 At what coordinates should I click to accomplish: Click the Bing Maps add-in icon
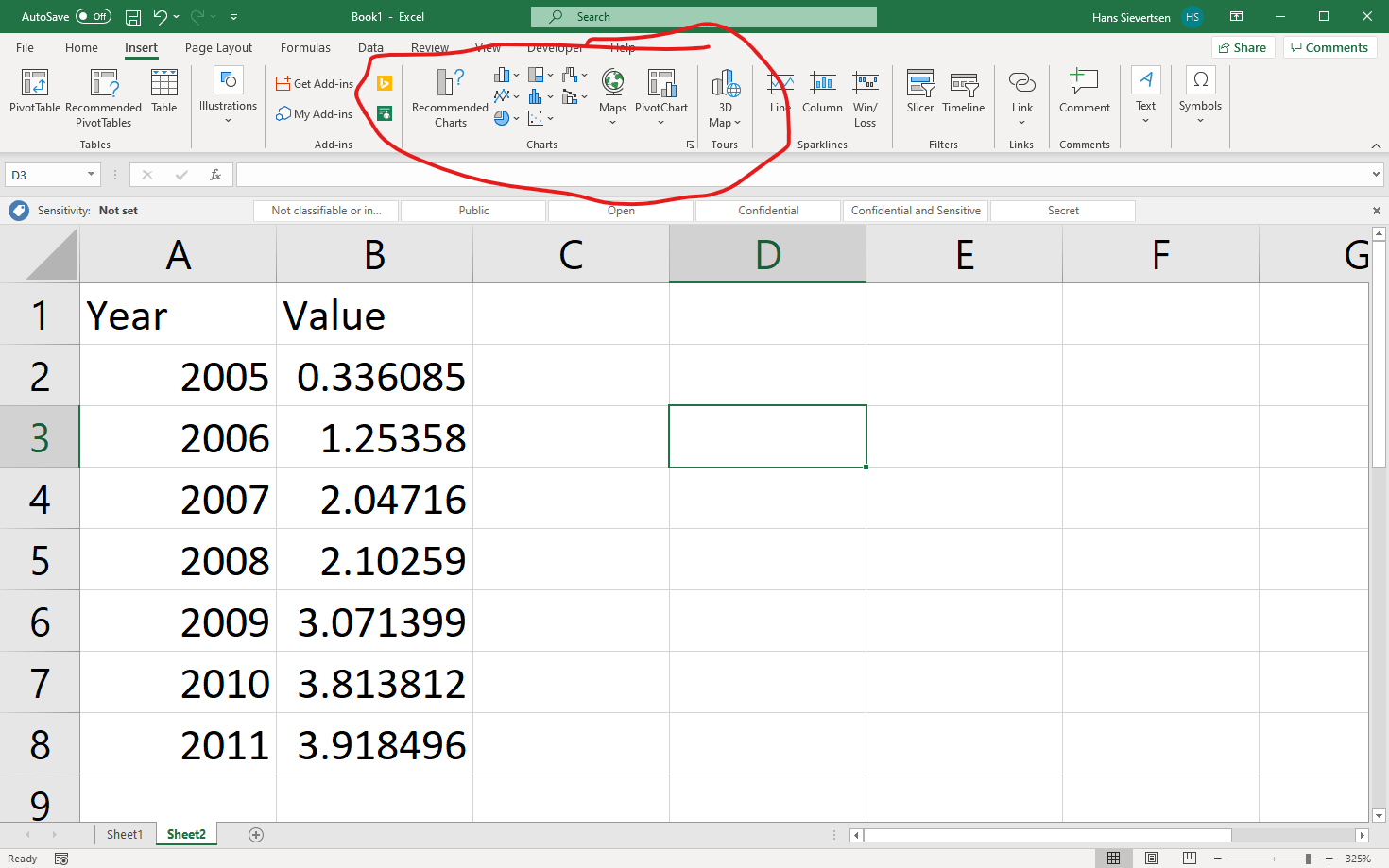385,83
